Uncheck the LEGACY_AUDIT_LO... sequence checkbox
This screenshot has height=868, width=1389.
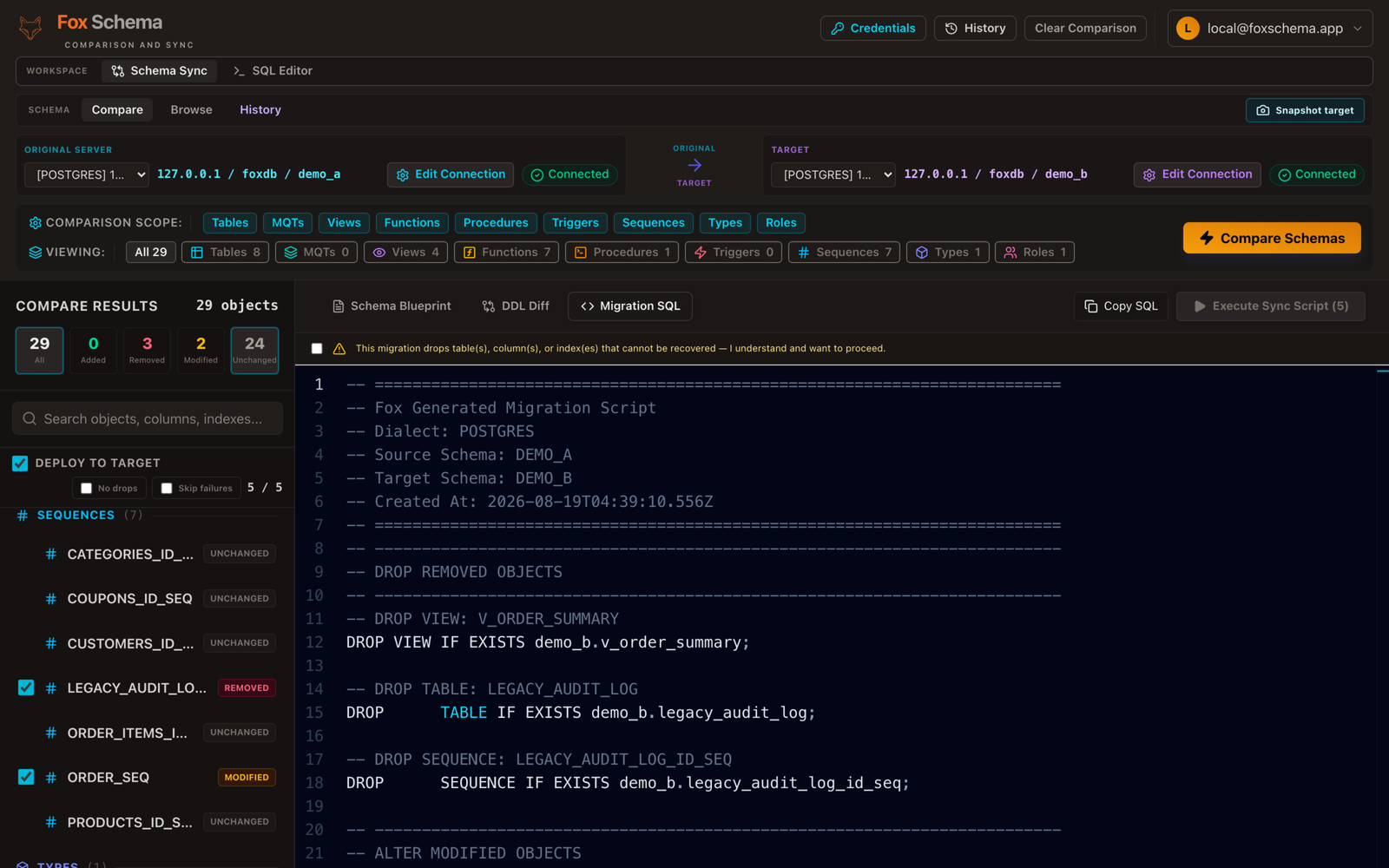[x=26, y=687]
